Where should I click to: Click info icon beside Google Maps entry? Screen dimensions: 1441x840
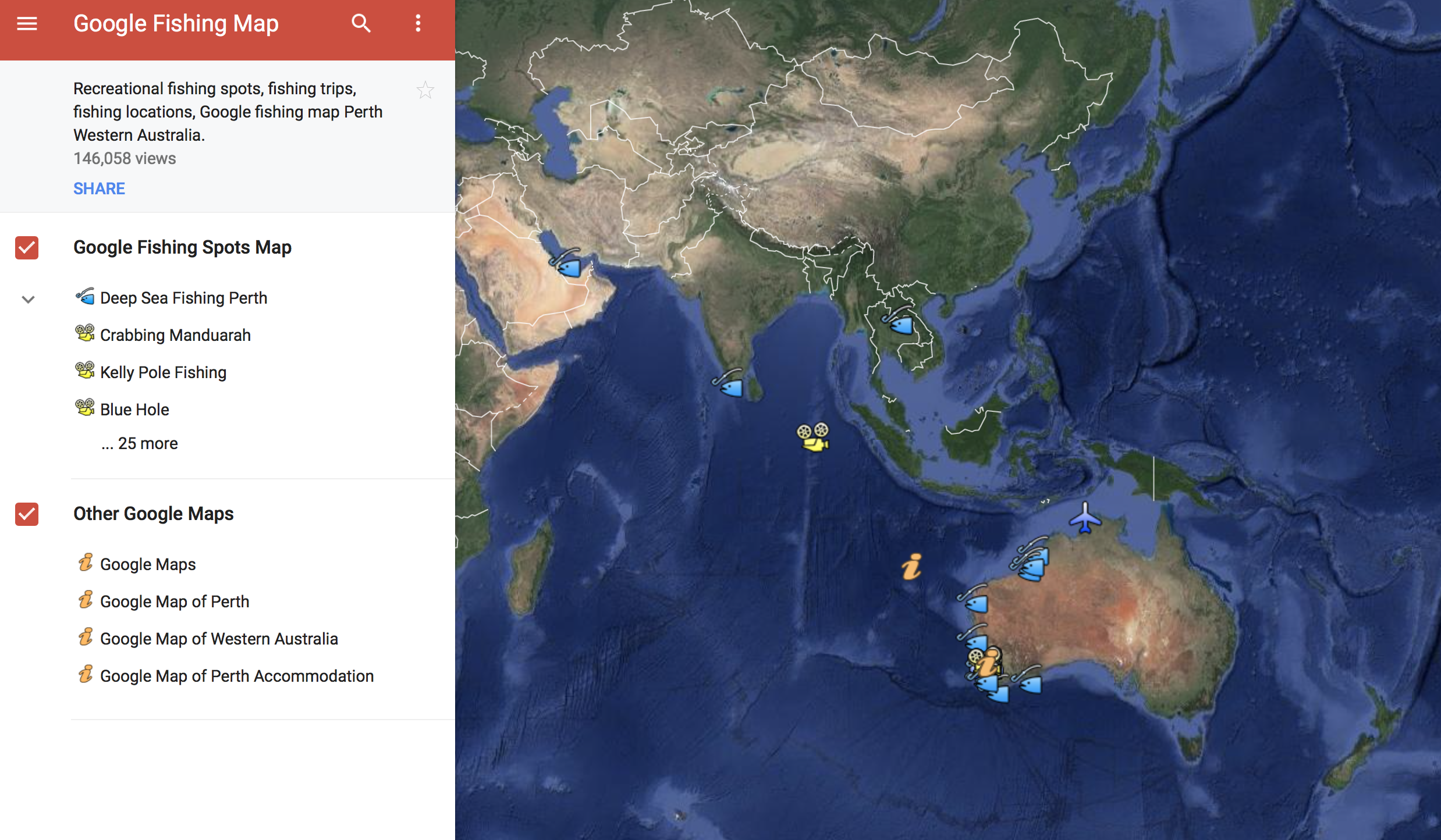(86, 562)
